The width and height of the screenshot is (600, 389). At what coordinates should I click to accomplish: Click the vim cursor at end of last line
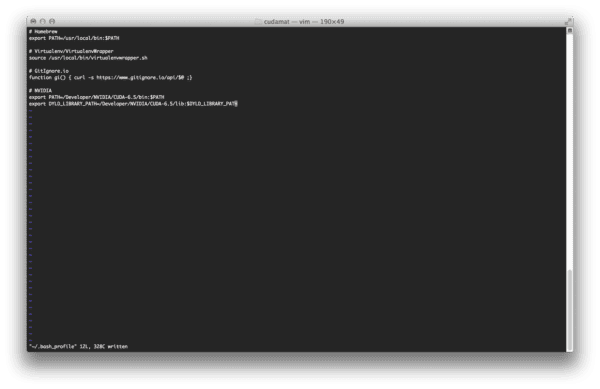click(x=236, y=104)
